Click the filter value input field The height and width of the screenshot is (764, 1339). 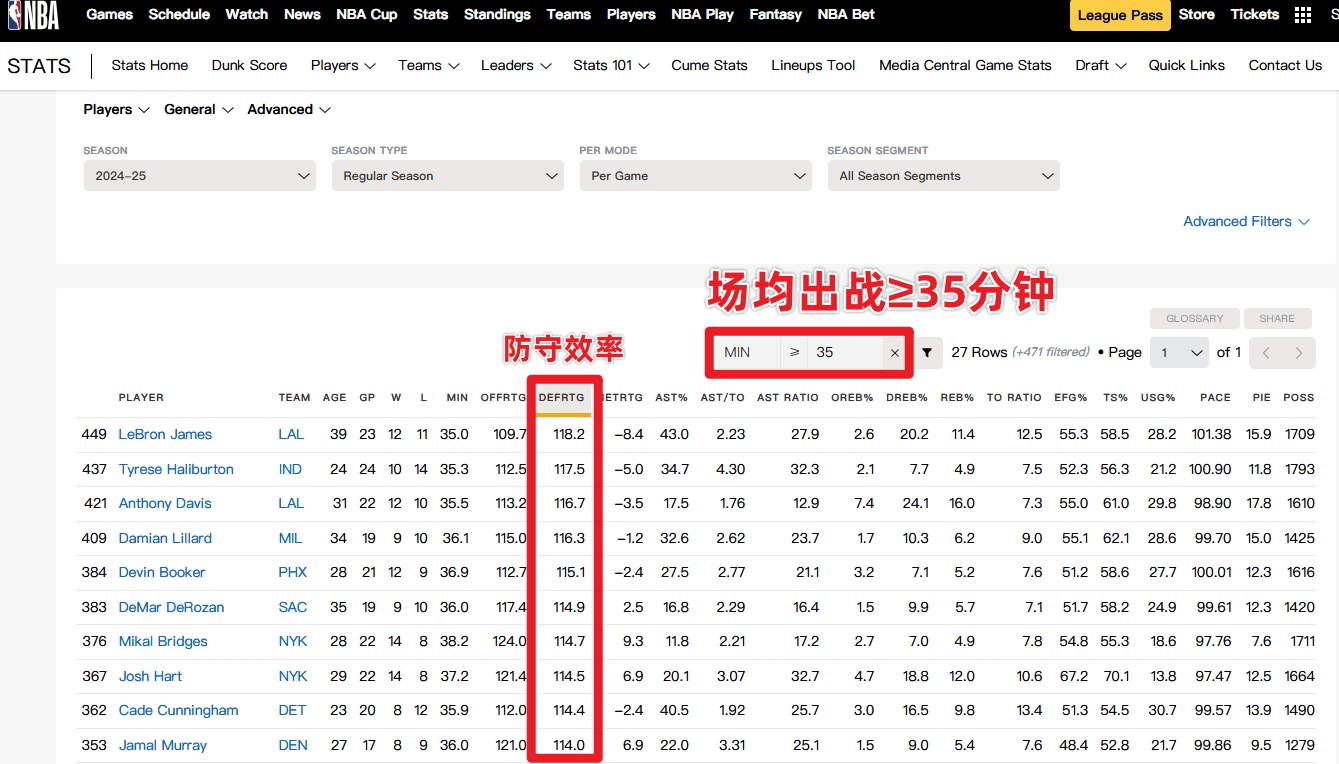point(845,353)
